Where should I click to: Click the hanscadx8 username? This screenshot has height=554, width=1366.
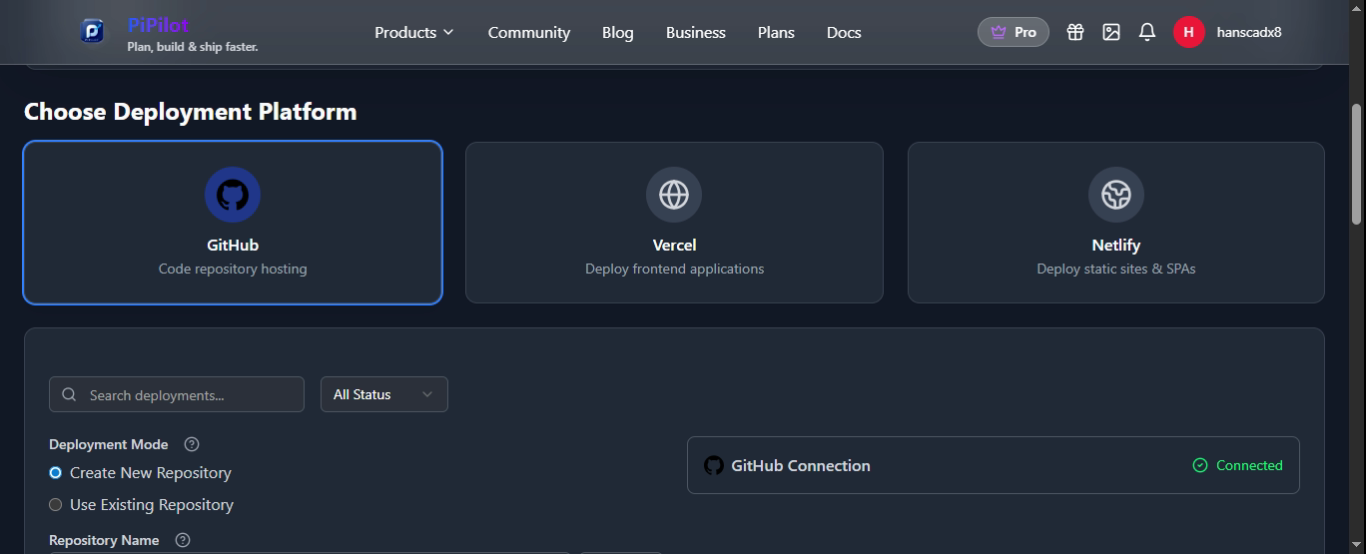tap(1249, 32)
